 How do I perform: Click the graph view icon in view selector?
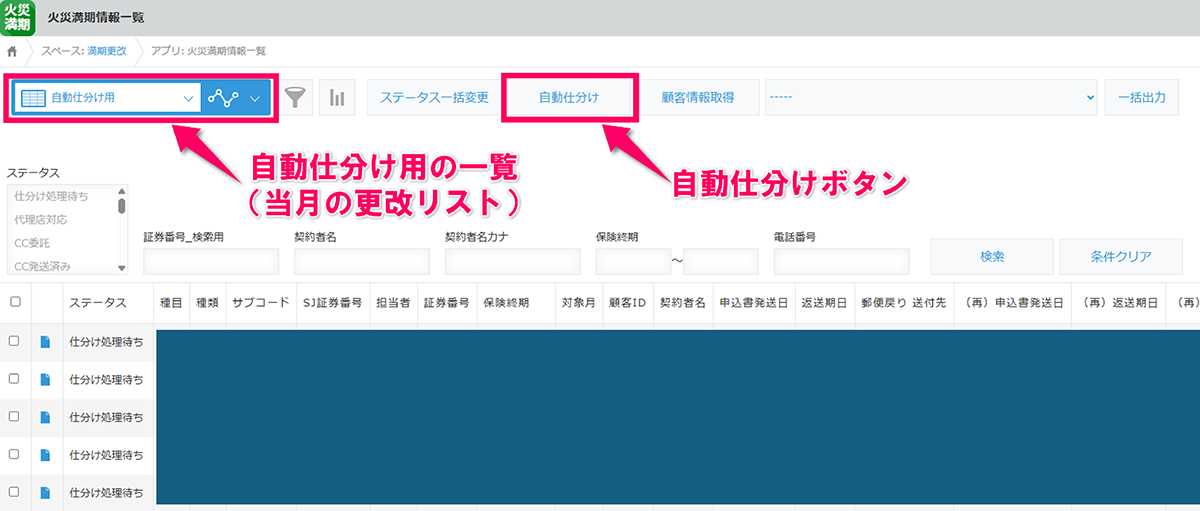[x=223, y=98]
